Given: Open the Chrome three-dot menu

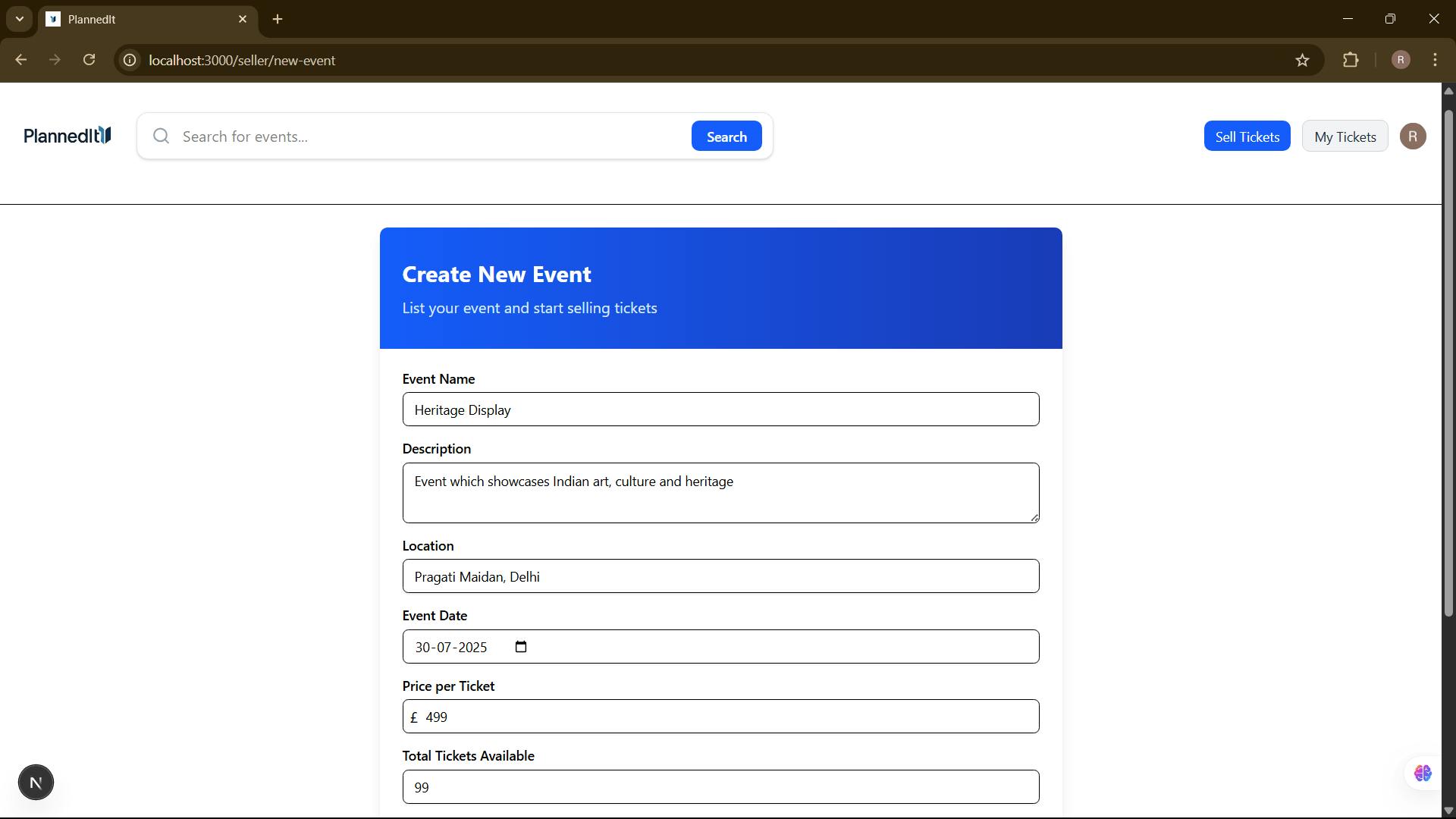Looking at the screenshot, I should [x=1436, y=60].
